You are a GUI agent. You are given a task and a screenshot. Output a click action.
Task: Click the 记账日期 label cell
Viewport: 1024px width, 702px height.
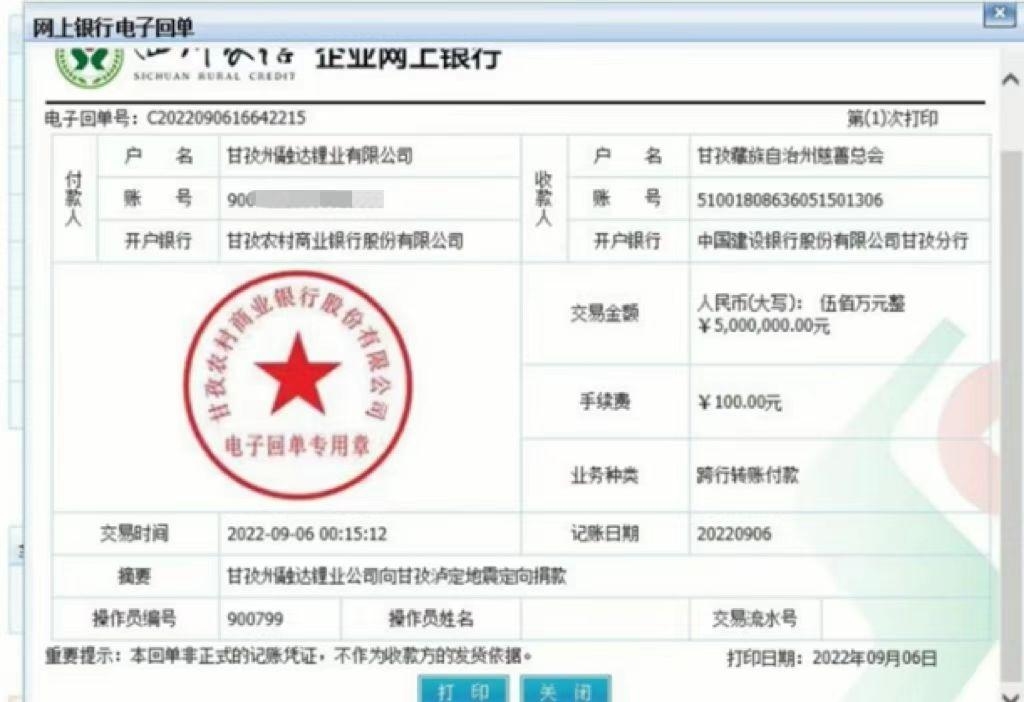[x=605, y=534]
